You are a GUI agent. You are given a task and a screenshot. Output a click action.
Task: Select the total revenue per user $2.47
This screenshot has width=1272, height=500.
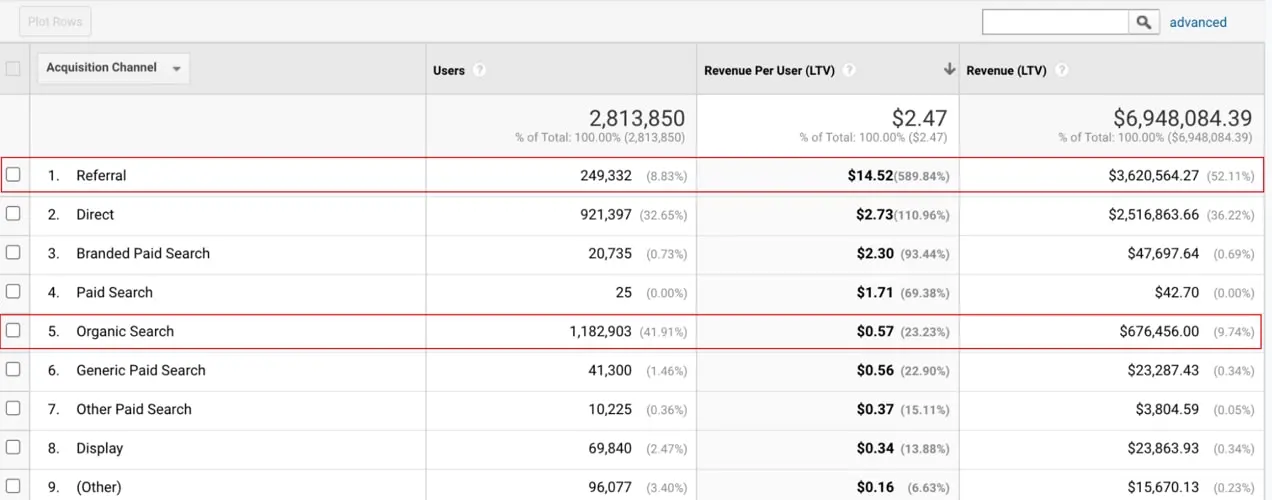918,119
